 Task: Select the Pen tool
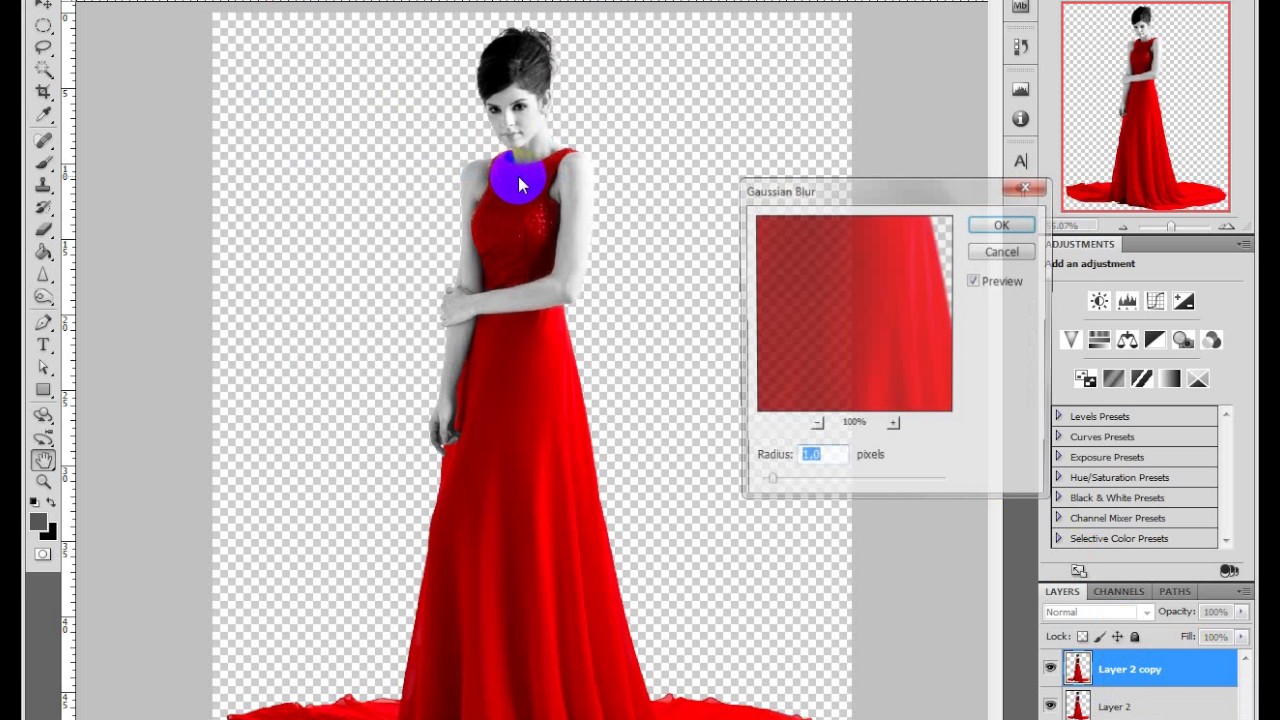(43, 323)
